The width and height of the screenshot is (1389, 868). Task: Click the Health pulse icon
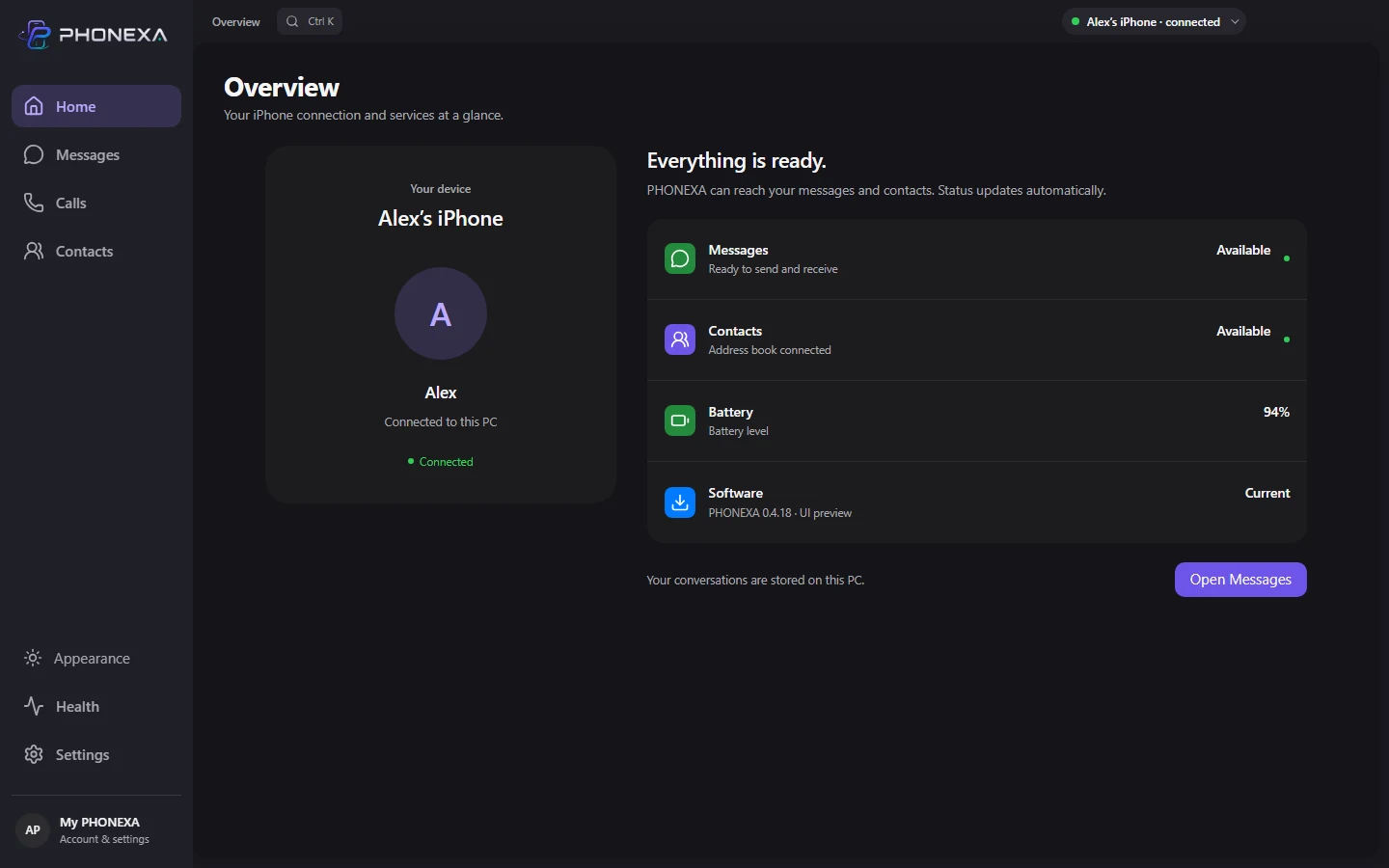34,706
